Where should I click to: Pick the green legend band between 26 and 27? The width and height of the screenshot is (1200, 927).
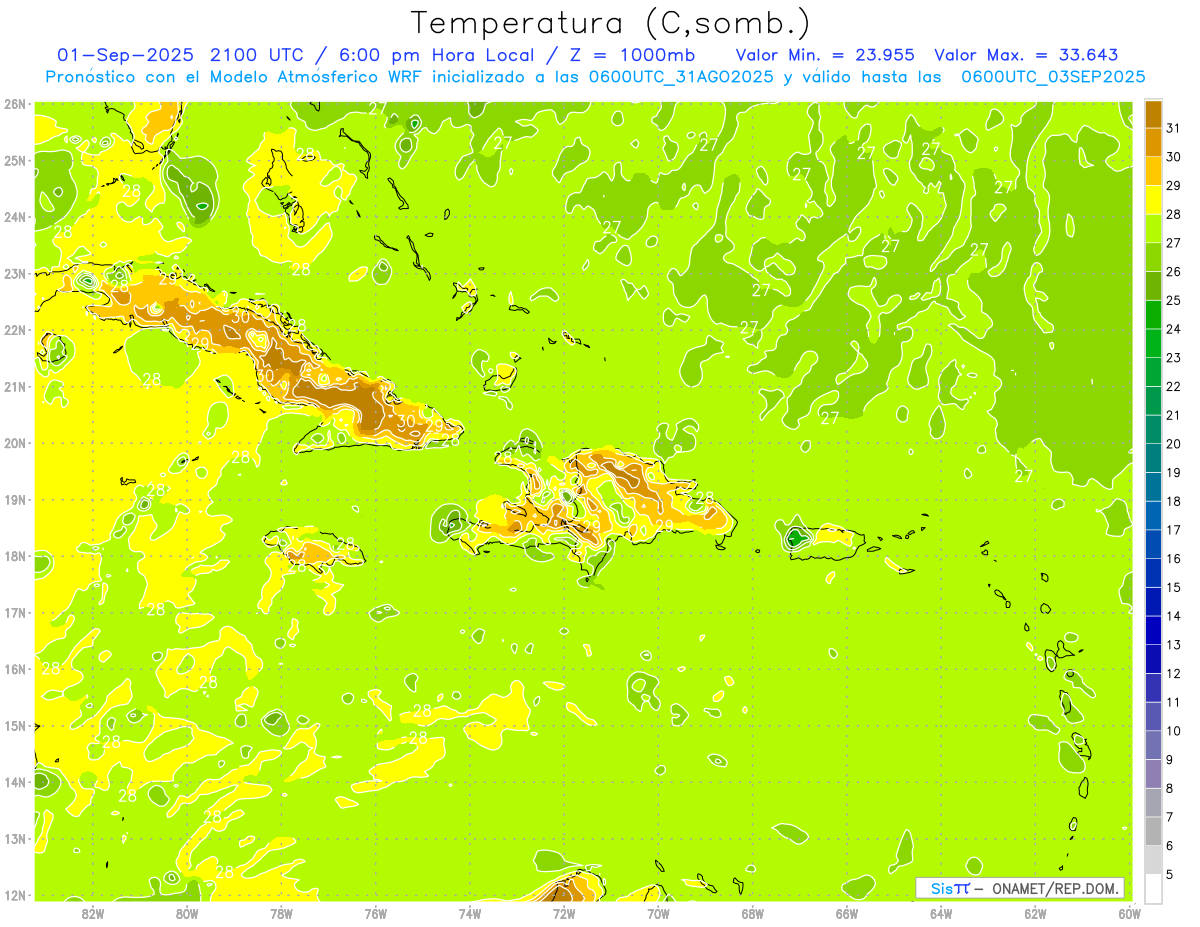[x=1153, y=257]
